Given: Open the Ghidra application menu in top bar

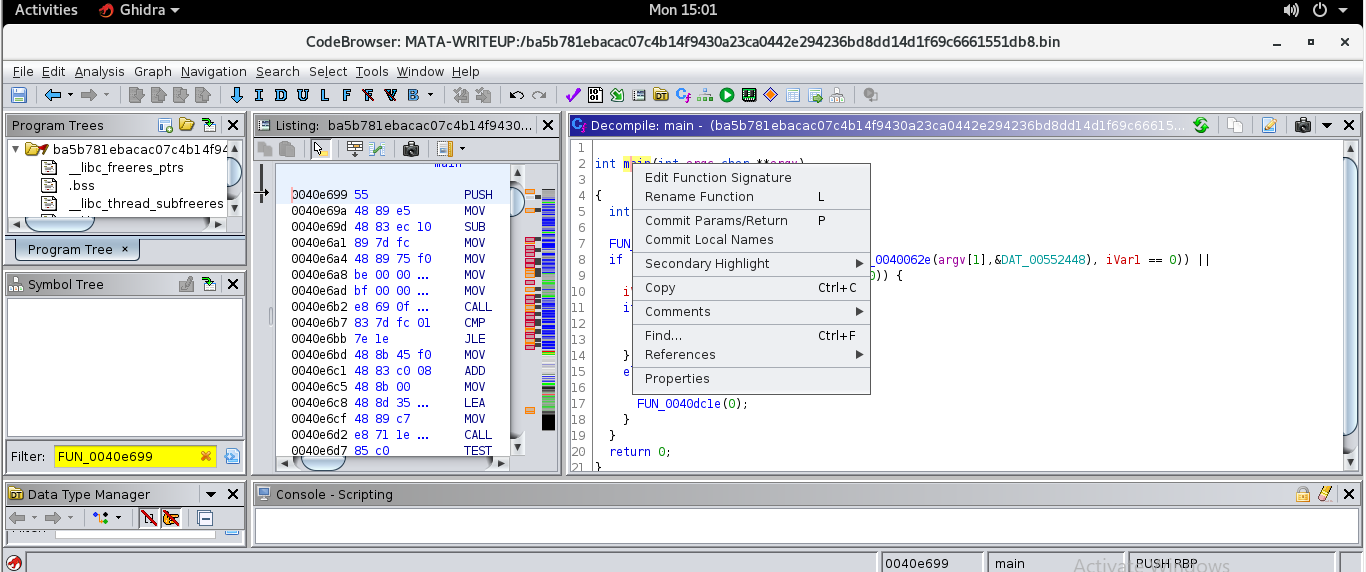Looking at the screenshot, I should (x=140, y=10).
